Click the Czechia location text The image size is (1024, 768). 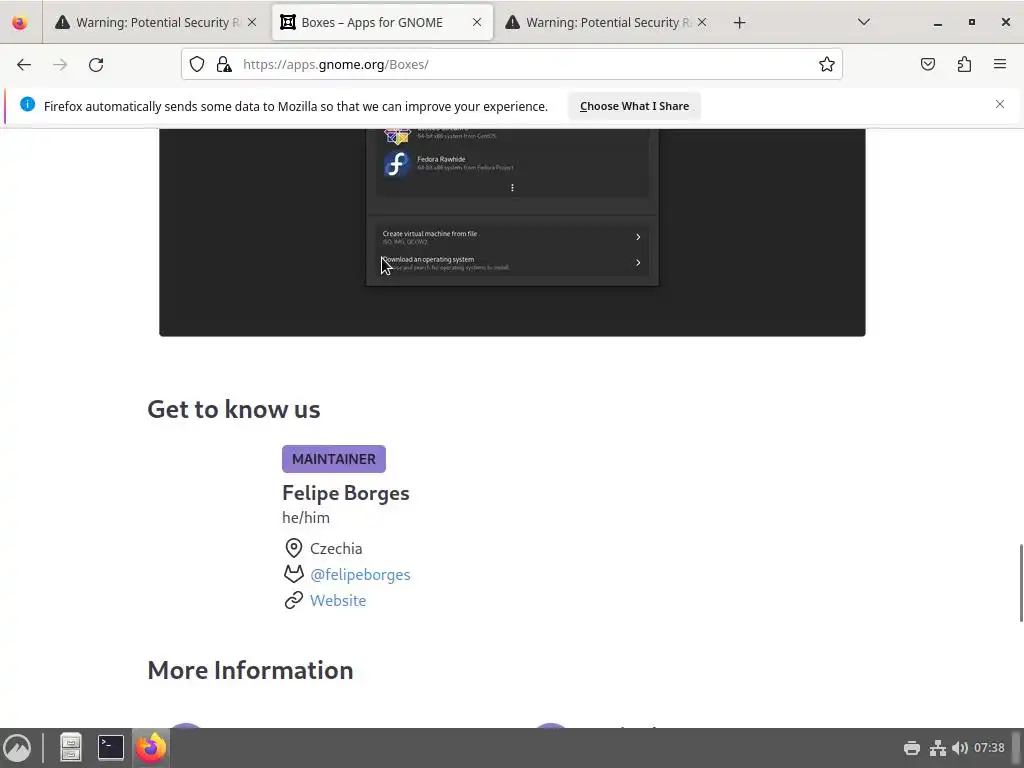[336, 549]
